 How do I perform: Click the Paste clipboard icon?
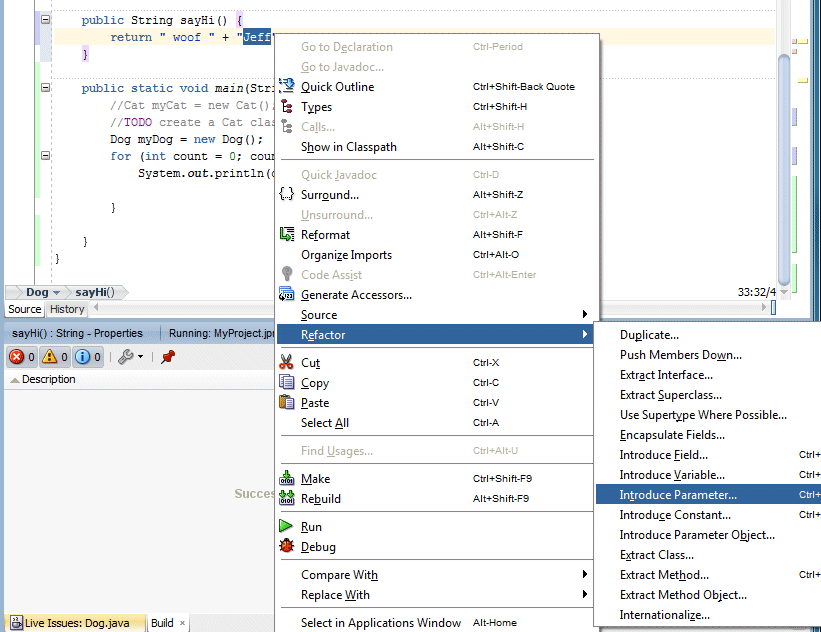click(x=286, y=402)
